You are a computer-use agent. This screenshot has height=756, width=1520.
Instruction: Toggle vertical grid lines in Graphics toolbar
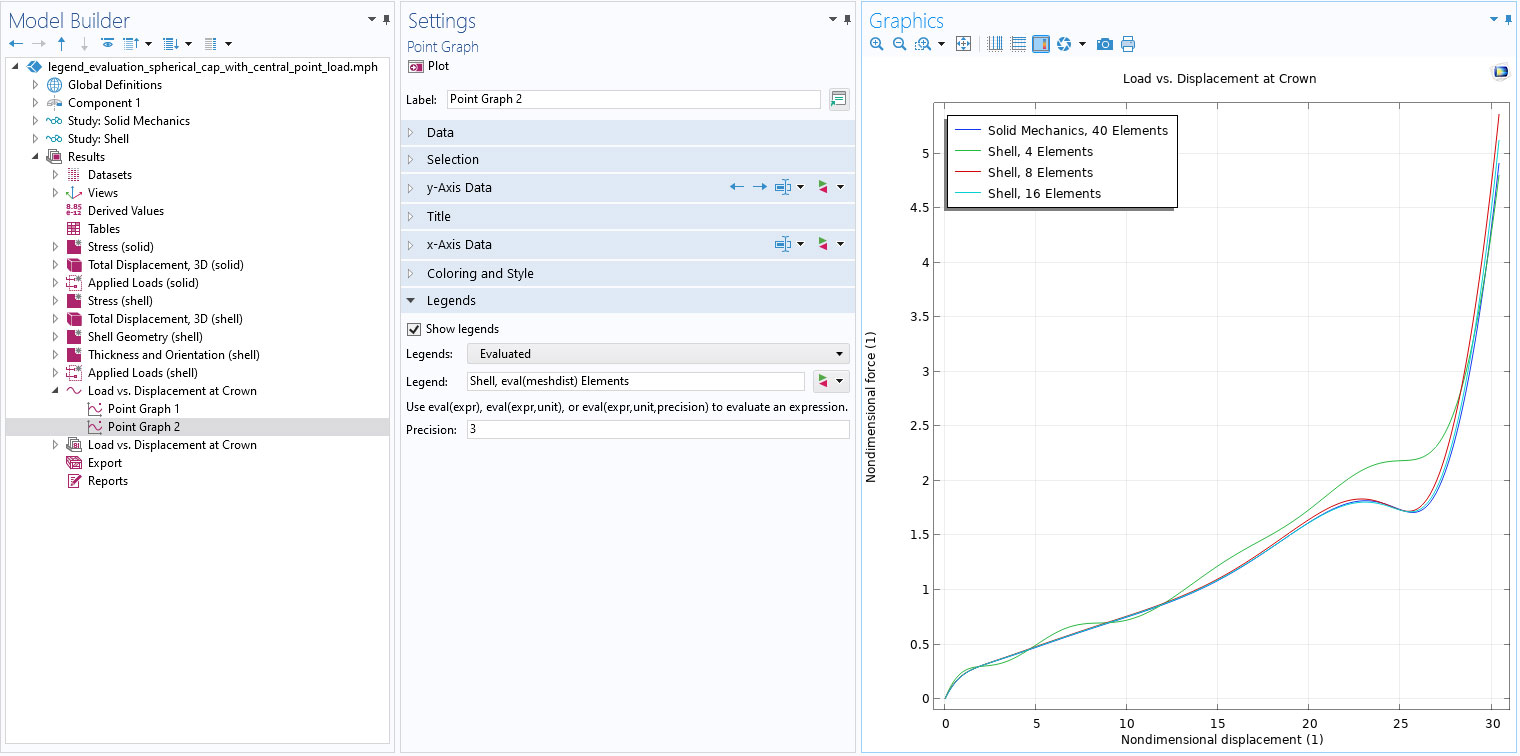point(994,44)
